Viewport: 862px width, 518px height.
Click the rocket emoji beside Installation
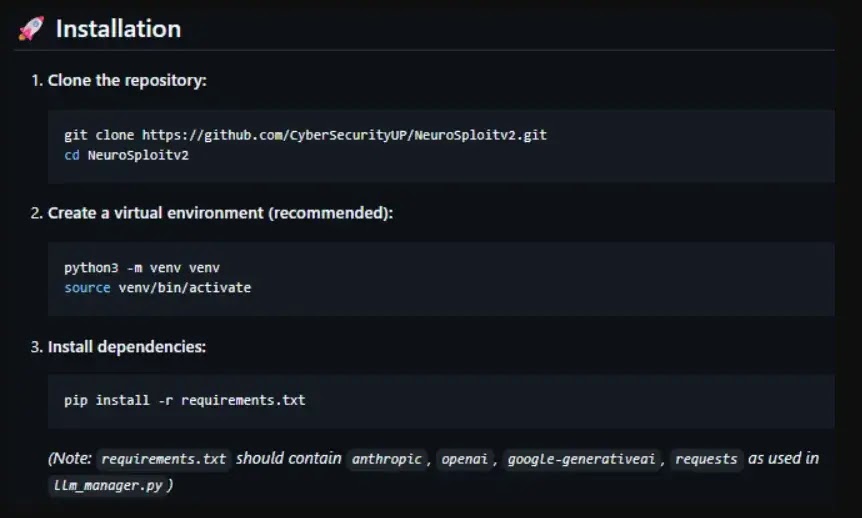(31, 29)
